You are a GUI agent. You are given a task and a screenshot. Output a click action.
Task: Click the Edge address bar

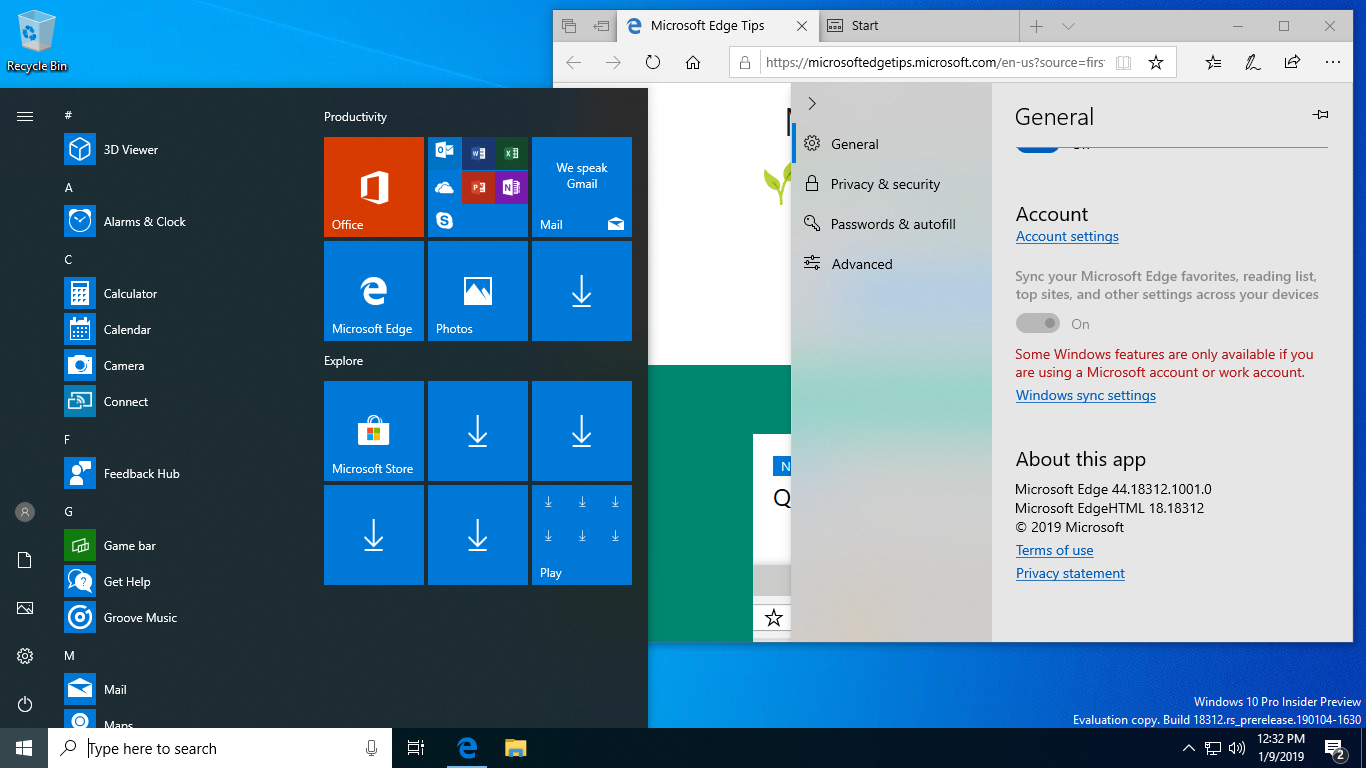click(x=935, y=62)
